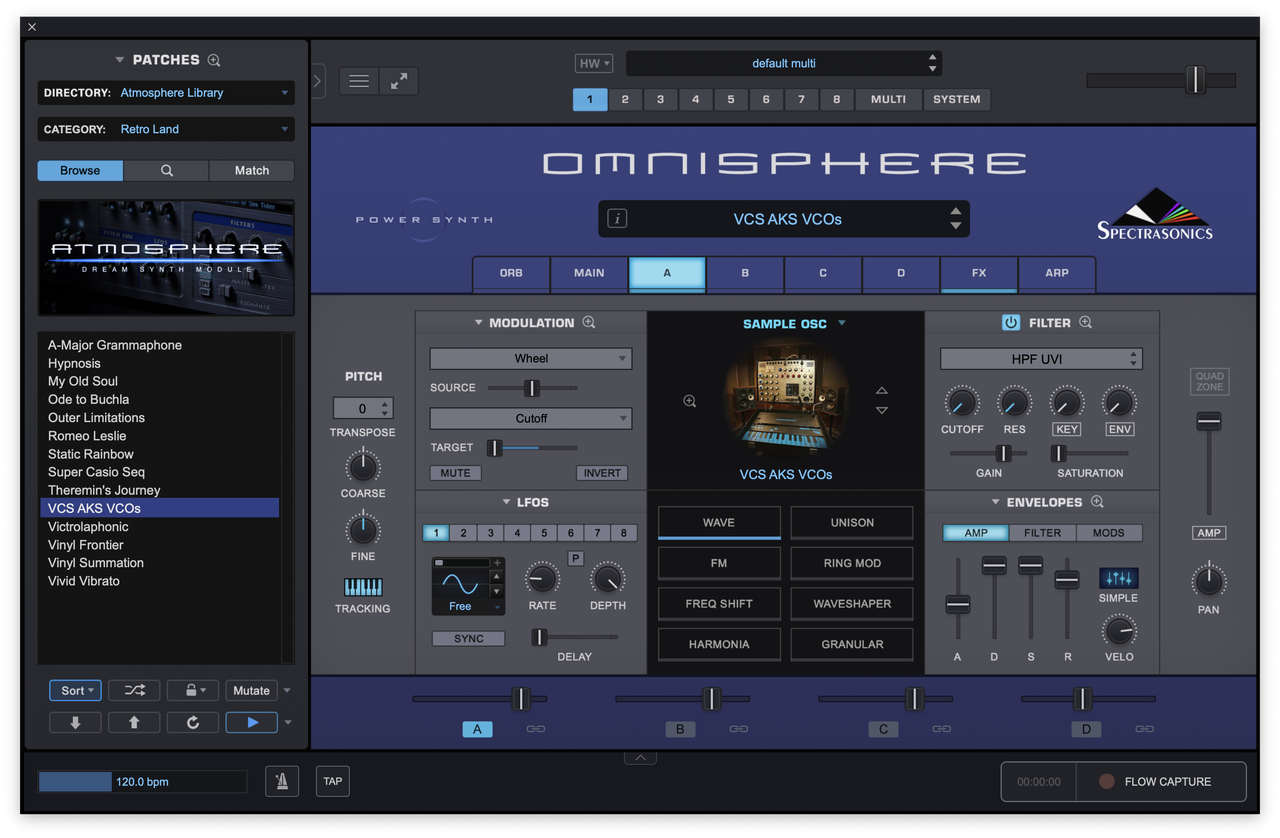
Task: Open the Directory Atmosphere Library dropdown
Action: [x=166, y=93]
